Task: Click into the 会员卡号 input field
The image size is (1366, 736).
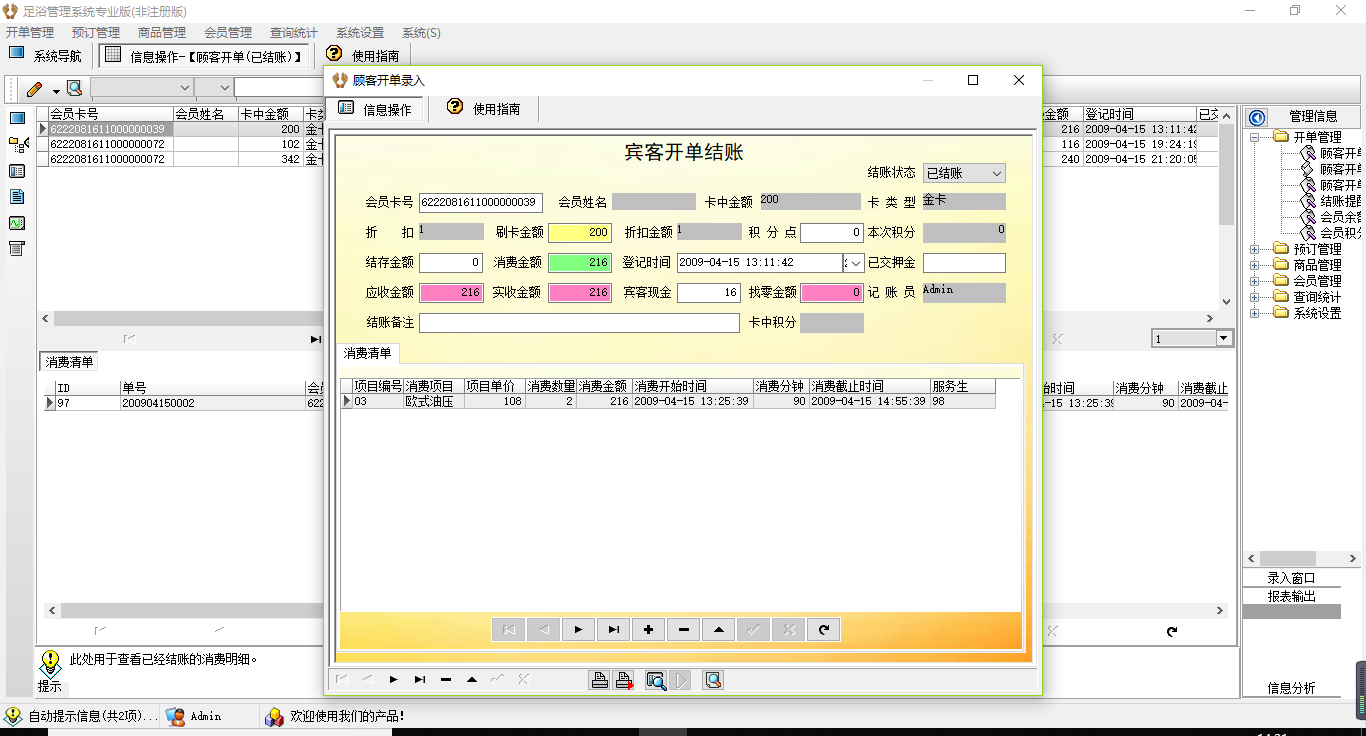Action: point(481,203)
